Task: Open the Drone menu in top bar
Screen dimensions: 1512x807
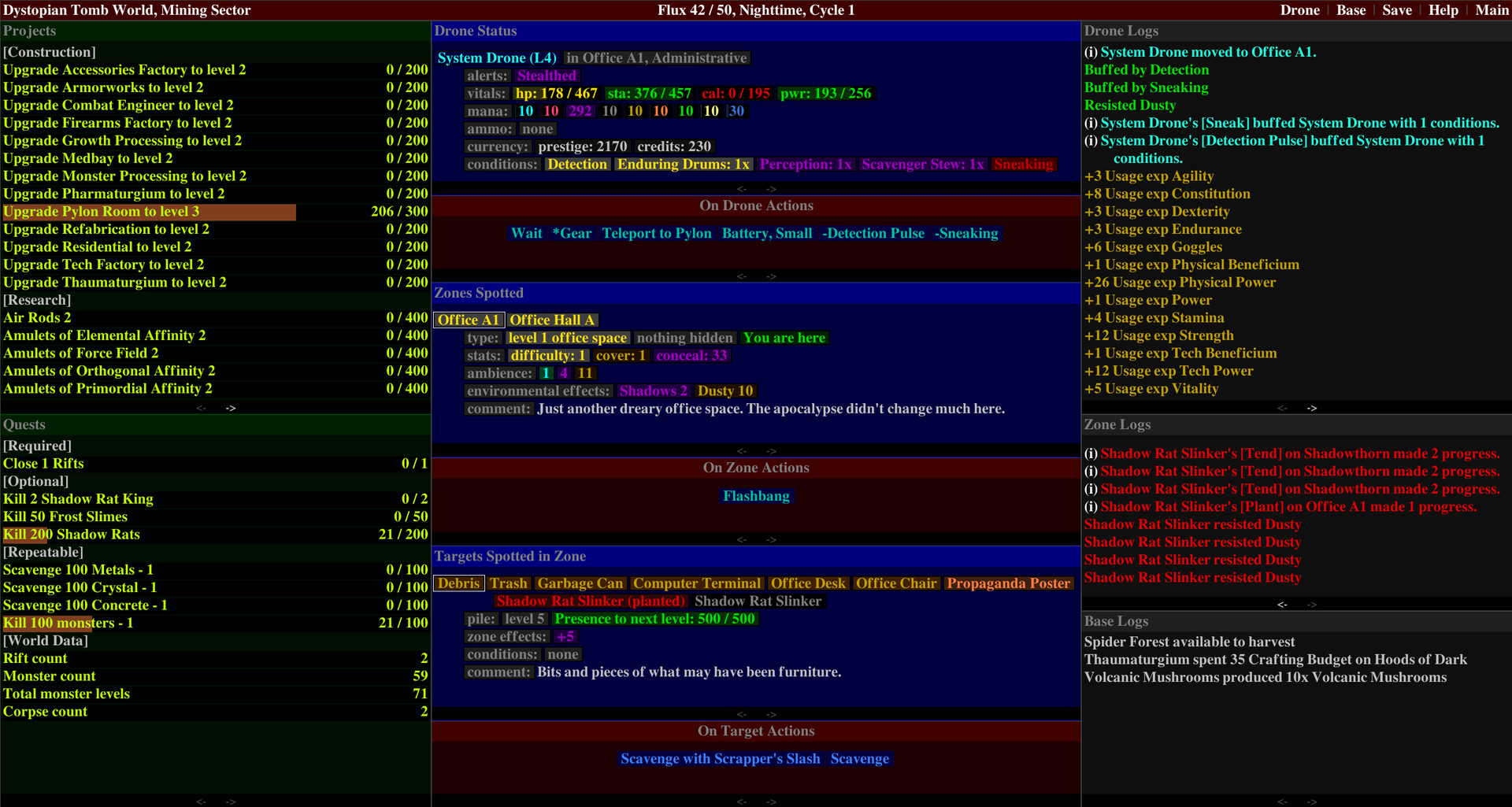Action: pos(1299,10)
